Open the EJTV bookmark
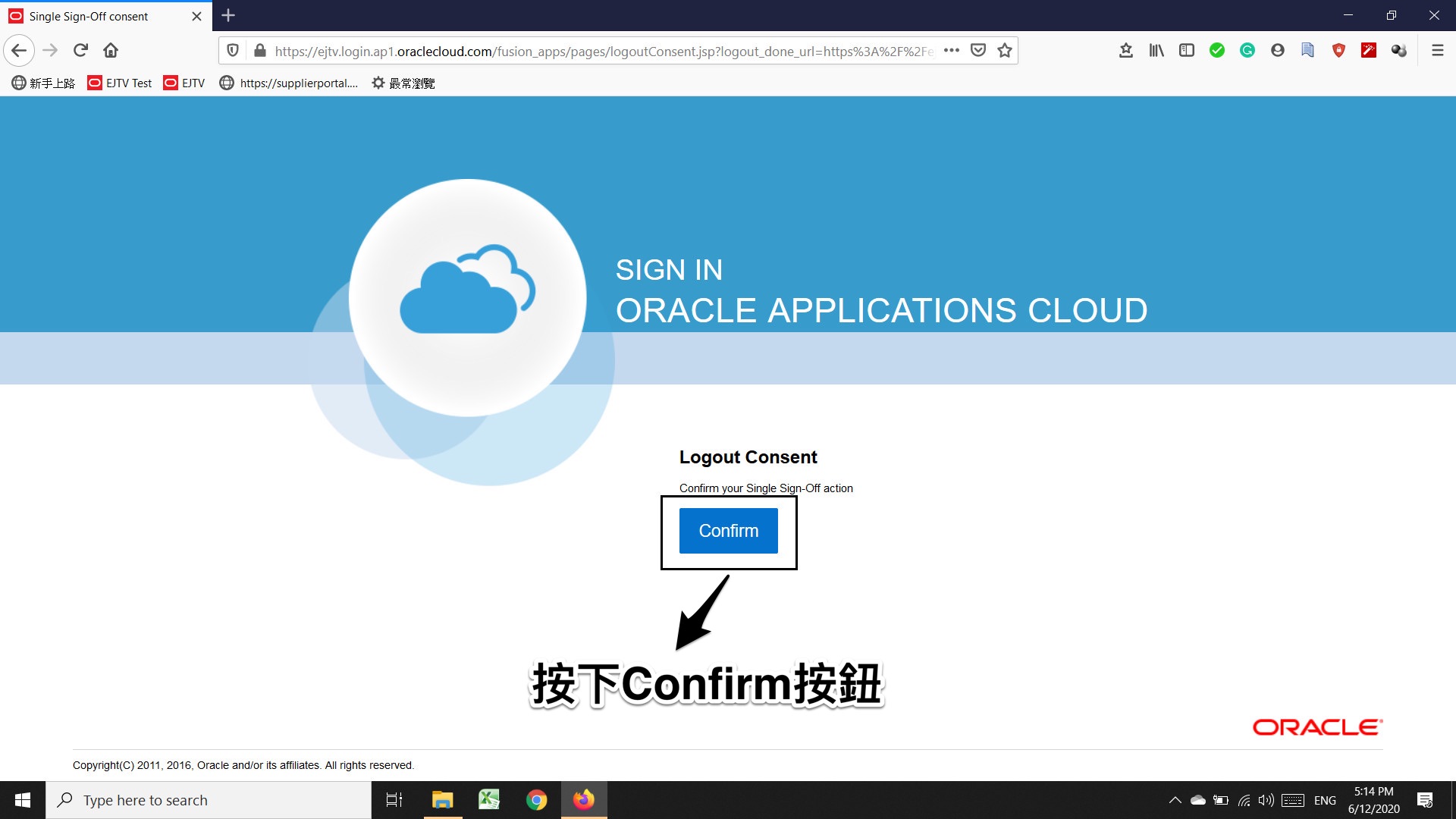1456x819 pixels. [184, 83]
